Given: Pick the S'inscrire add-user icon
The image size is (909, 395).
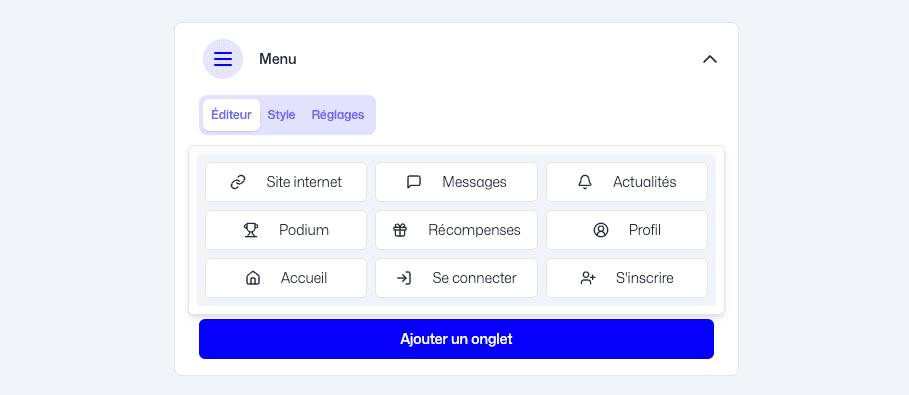Looking at the screenshot, I should [588, 278].
